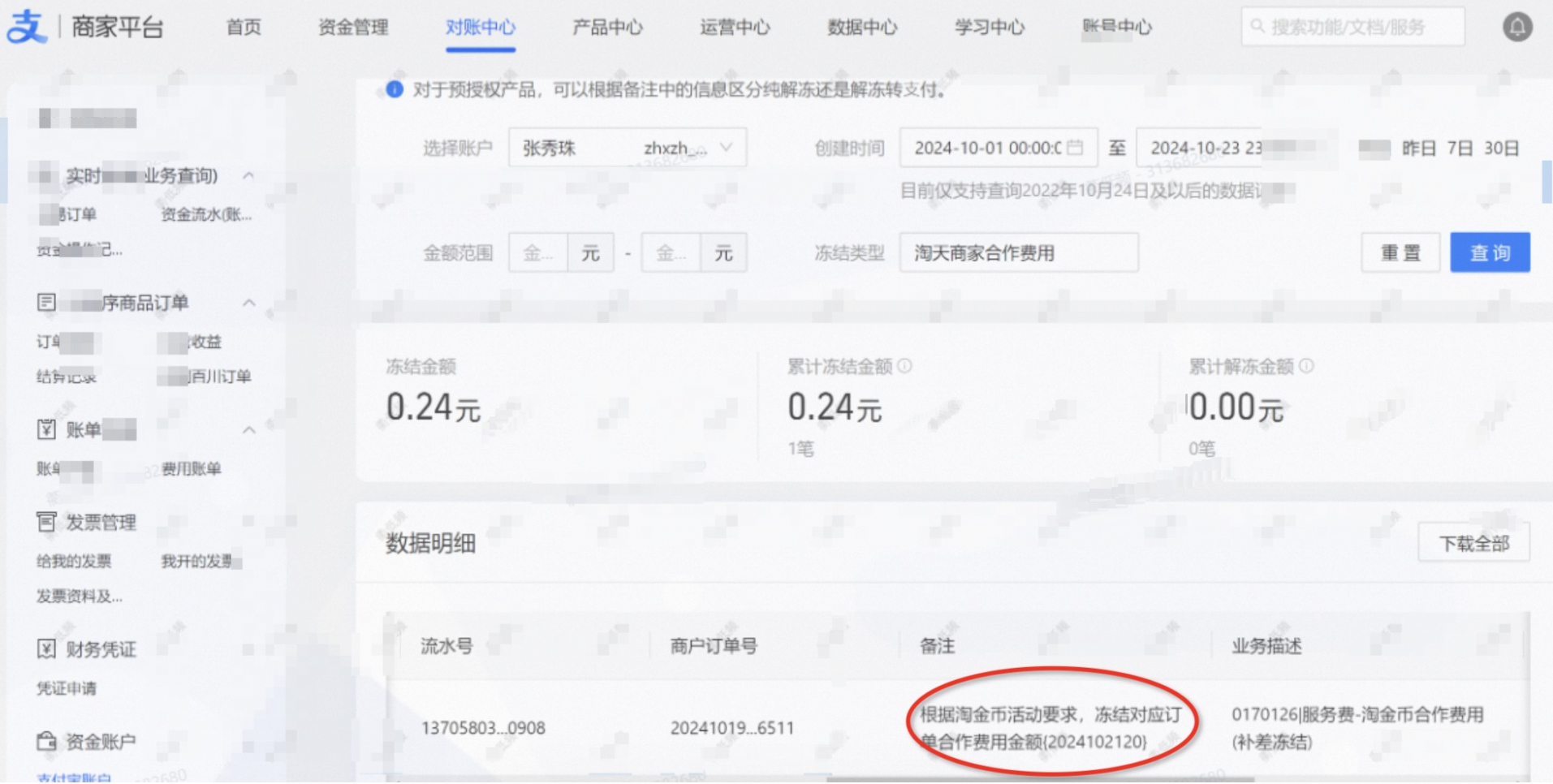1553x784 pixels.
Task: Click the end date field 2024-10-23
Action: tap(1200, 148)
